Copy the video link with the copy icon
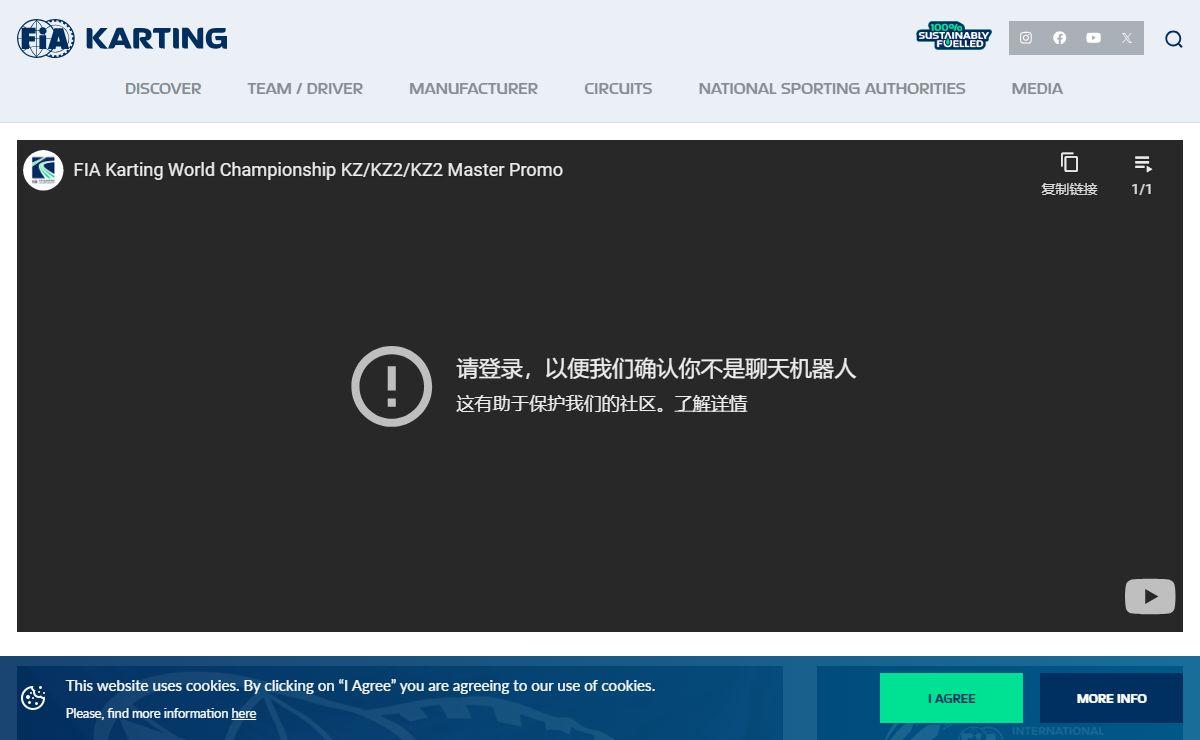Screen dimensions: 1200x740 pyautogui.click(x=1069, y=163)
